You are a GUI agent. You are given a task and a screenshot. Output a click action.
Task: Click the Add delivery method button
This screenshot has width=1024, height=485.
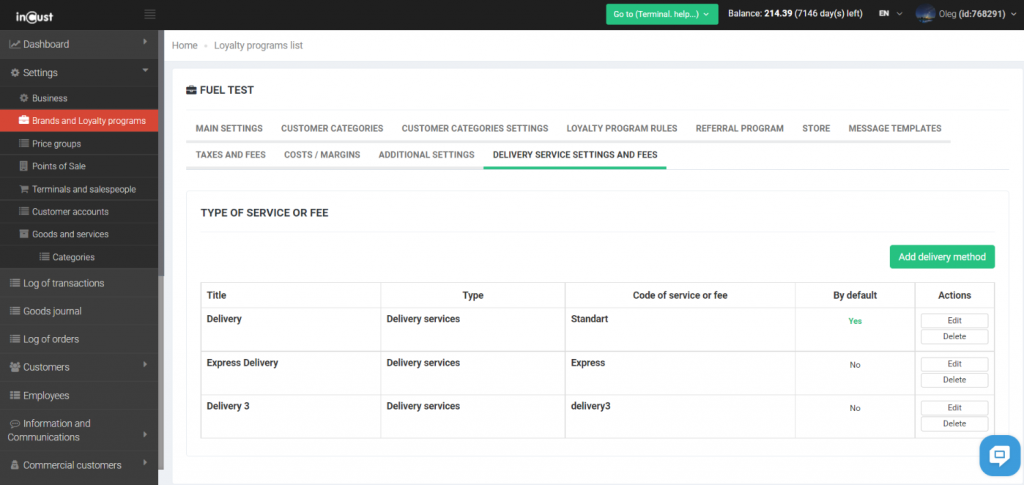[941, 257]
